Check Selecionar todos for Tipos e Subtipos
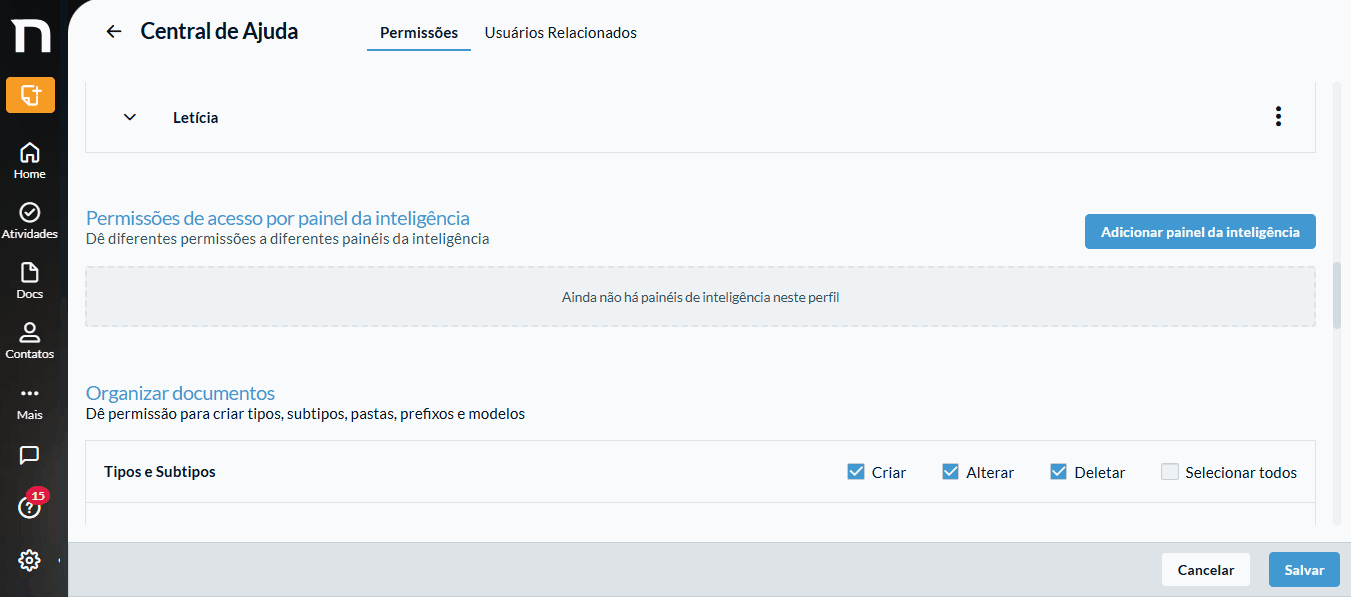 [1170, 472]
